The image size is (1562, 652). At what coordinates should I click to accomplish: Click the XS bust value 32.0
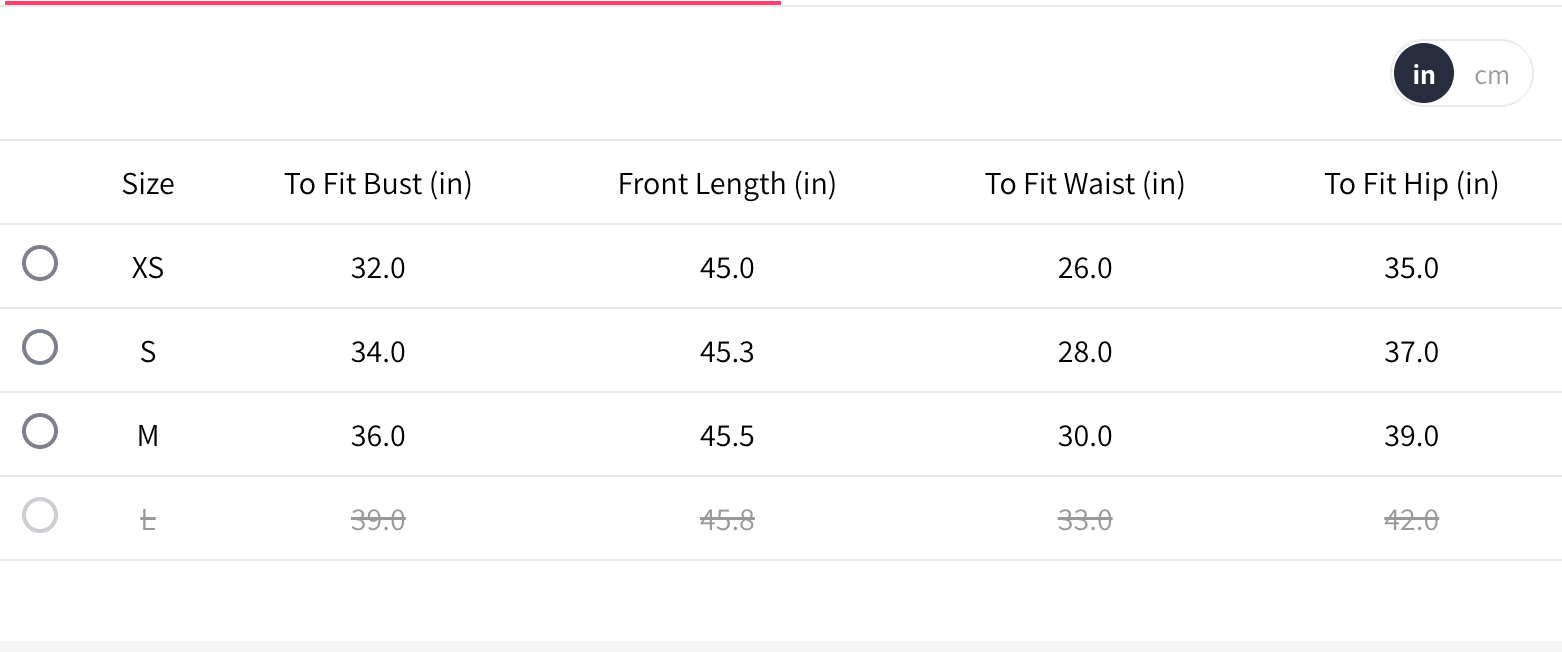[x=378, y=268]
